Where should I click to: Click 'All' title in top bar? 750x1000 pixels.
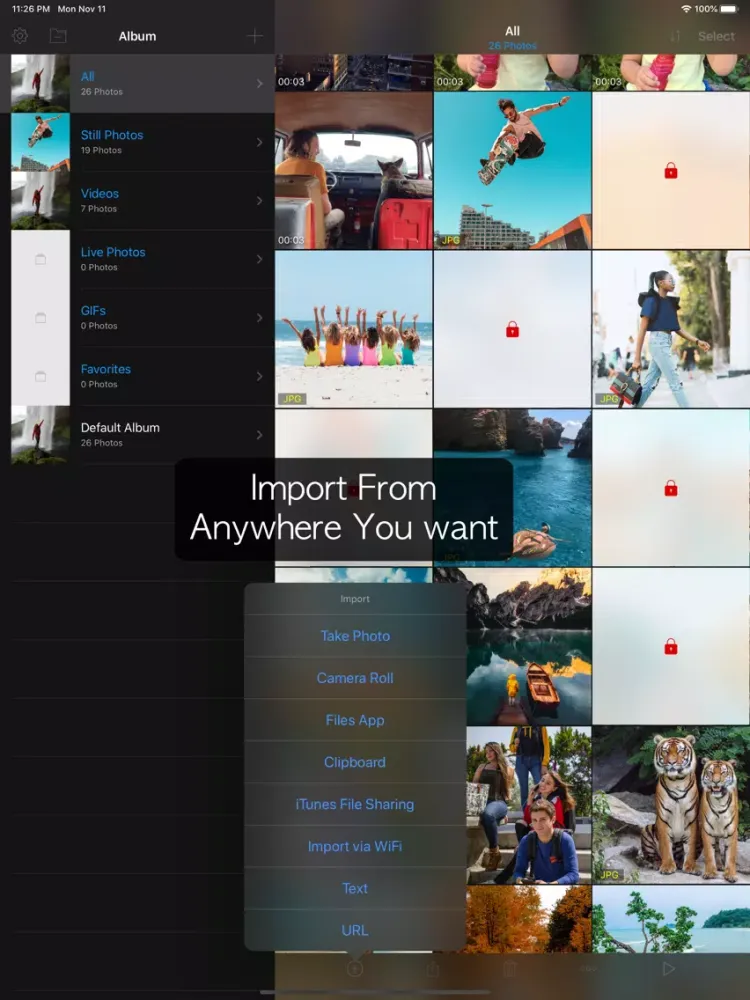coord(512,31)
